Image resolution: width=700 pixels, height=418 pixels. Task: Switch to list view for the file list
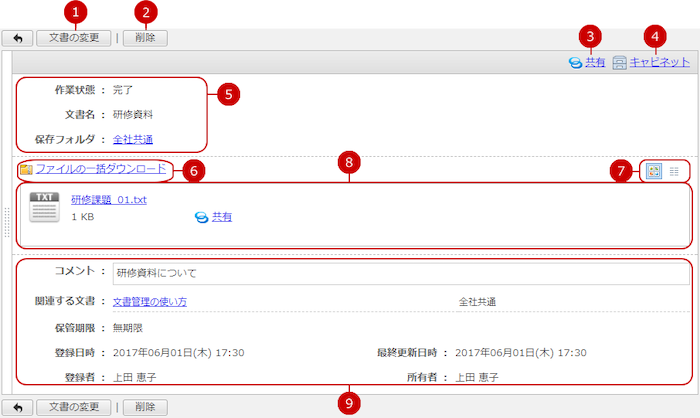674,171
